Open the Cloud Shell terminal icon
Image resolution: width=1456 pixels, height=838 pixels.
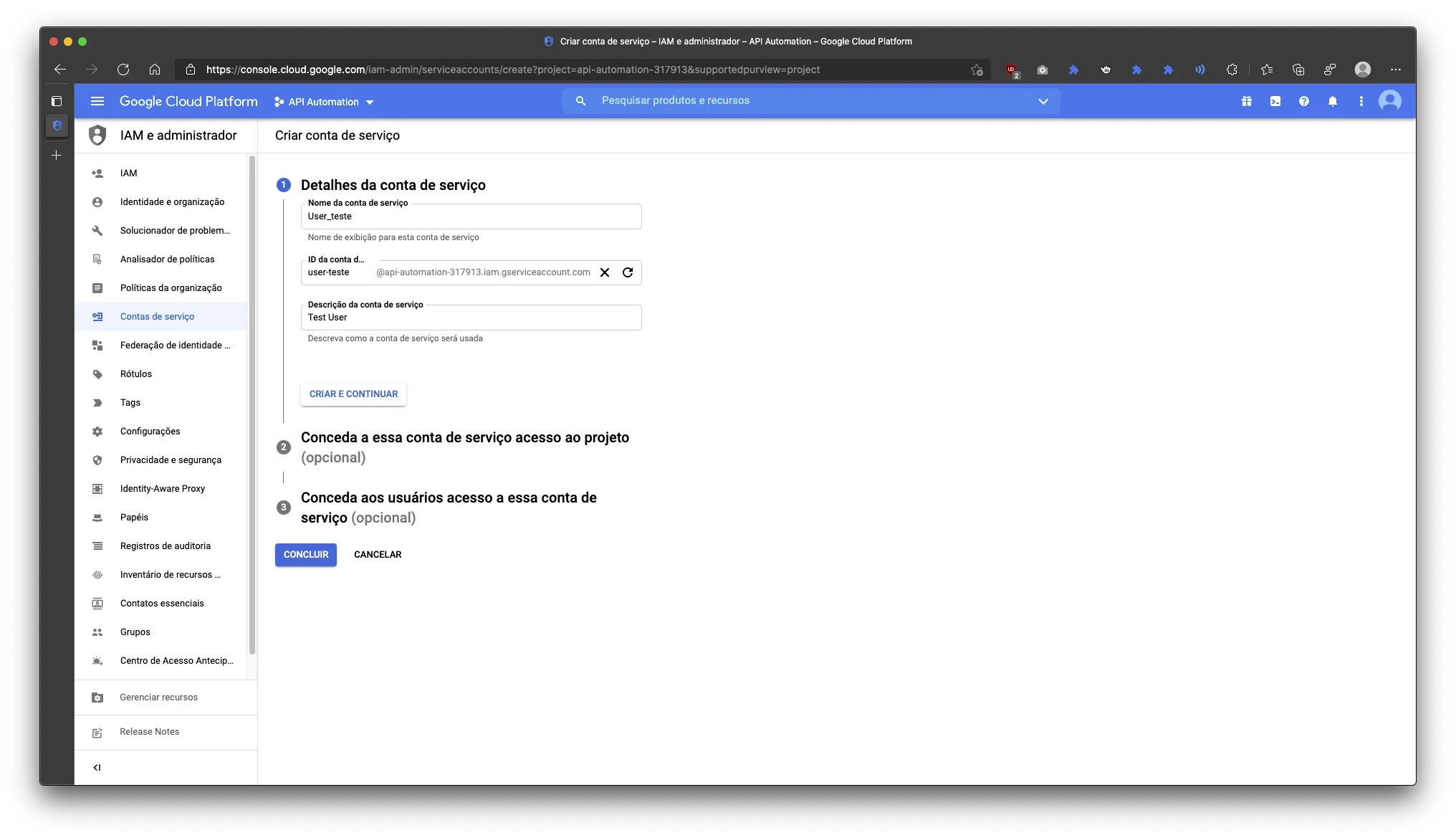click(1275, 101)
